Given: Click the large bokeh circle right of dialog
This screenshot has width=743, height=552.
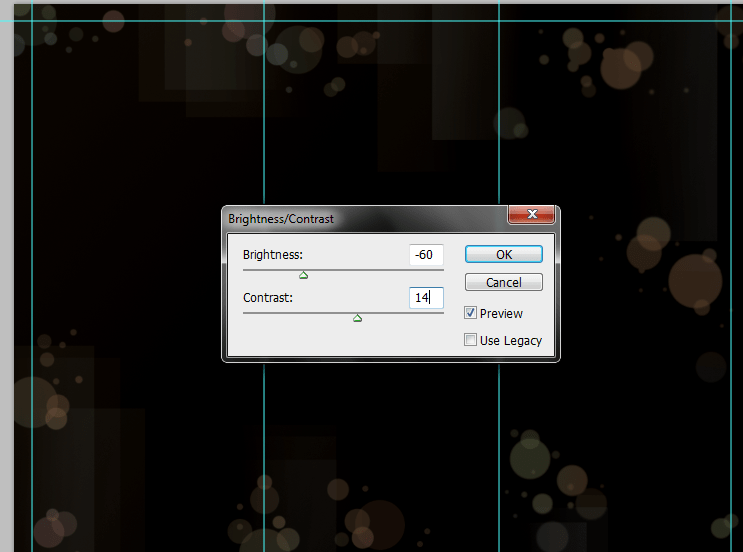Looking at the screenshot, I should [x=694, y=280].
